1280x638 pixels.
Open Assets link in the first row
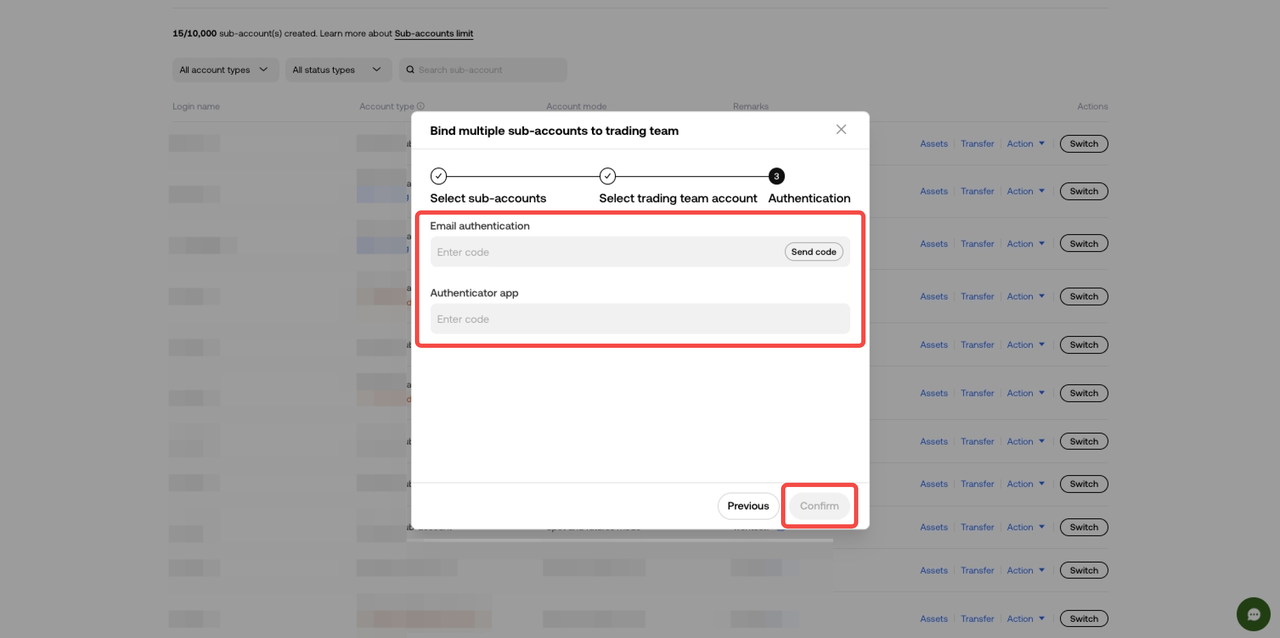933,144
